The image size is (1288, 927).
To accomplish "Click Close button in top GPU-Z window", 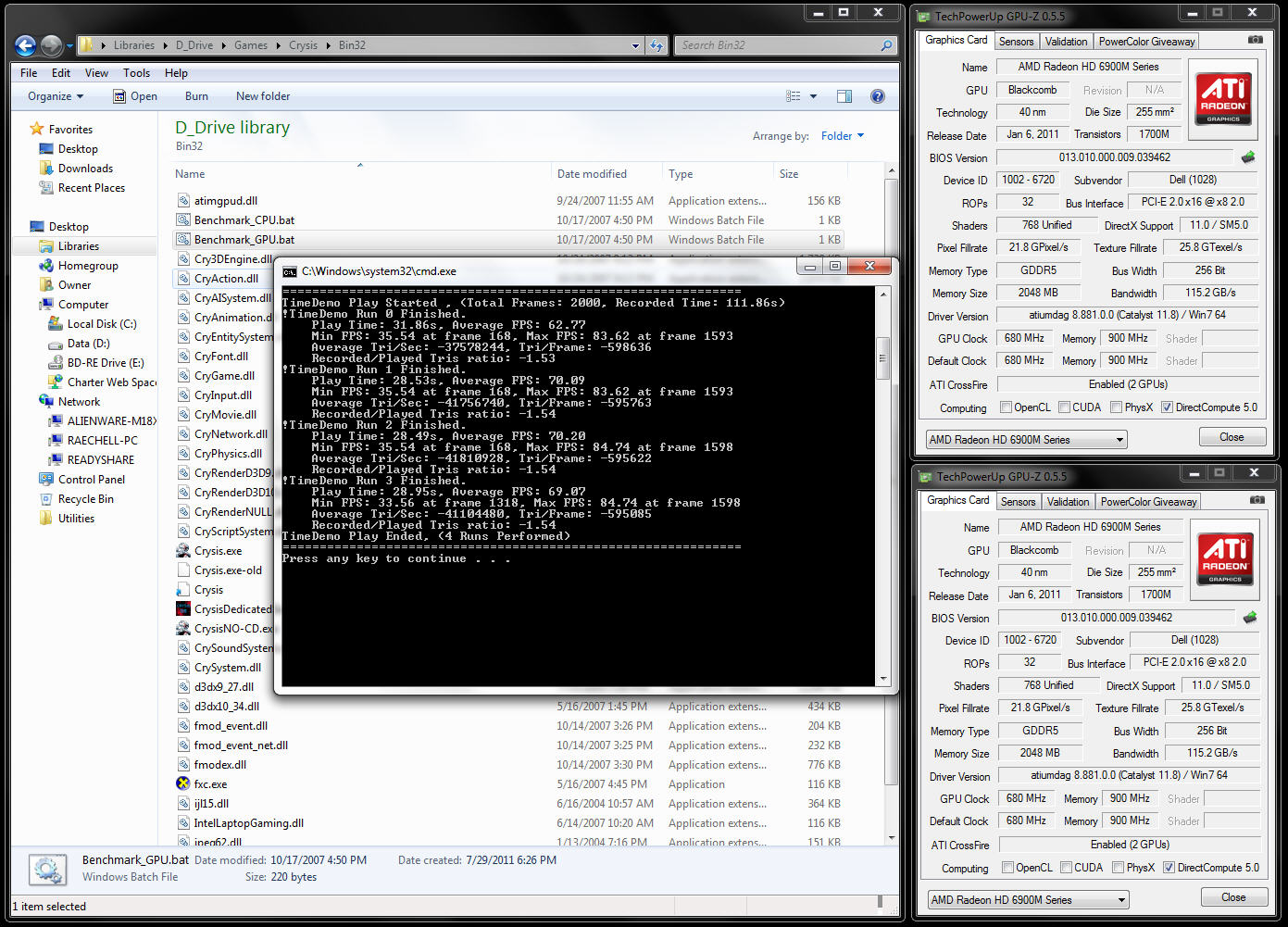I will 1232,437.
